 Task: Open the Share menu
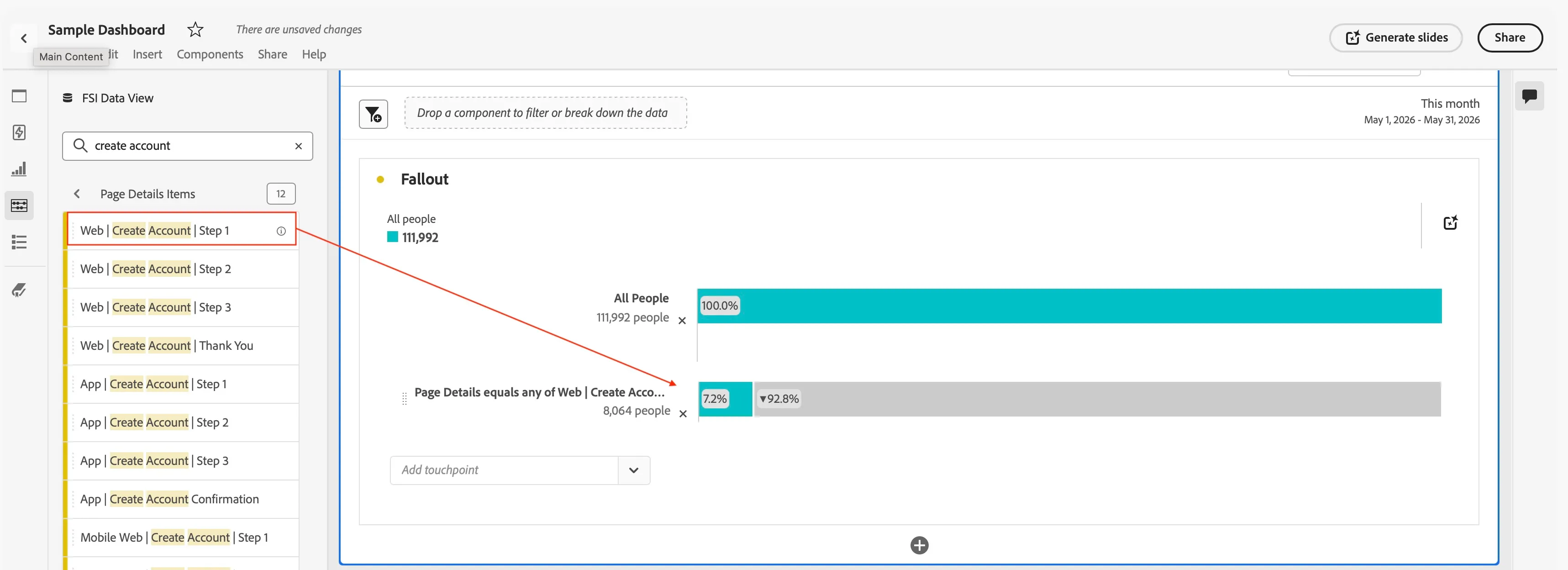pyautogui.click(x=272, y=54)
